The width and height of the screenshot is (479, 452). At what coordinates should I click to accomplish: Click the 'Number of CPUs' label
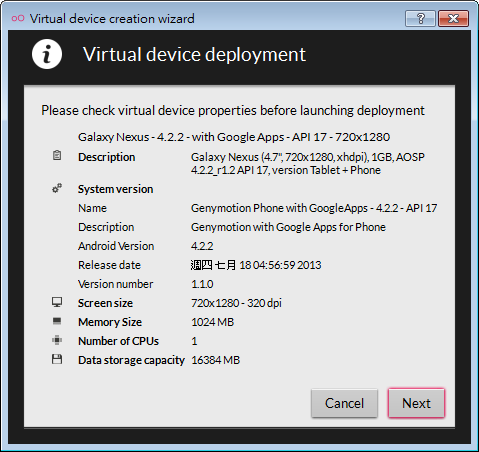coord(118,341)
